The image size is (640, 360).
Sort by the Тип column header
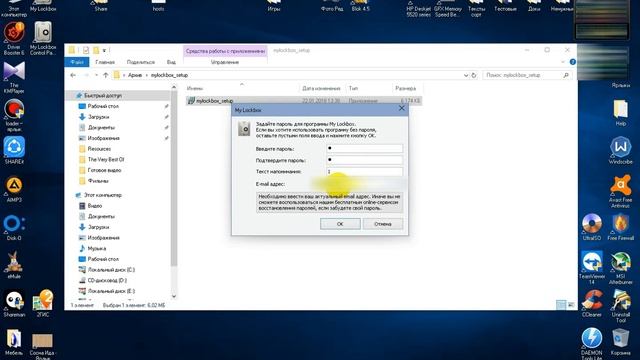pyautogui.click(x=369, y=88)
